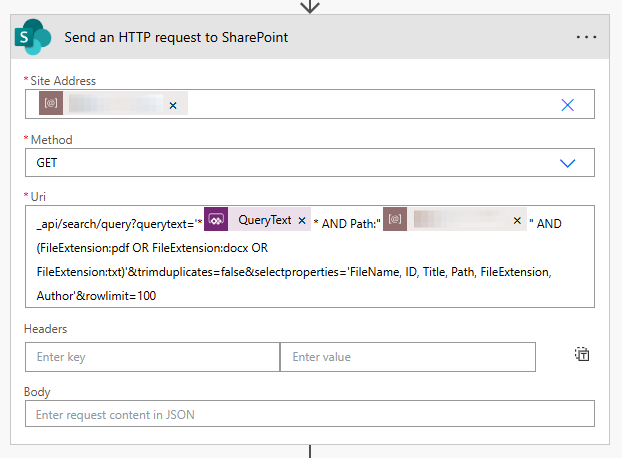The height and width of the screenshot is (458, 622).
Task: Click the Site Address label
Action: (x=63, y=81)
